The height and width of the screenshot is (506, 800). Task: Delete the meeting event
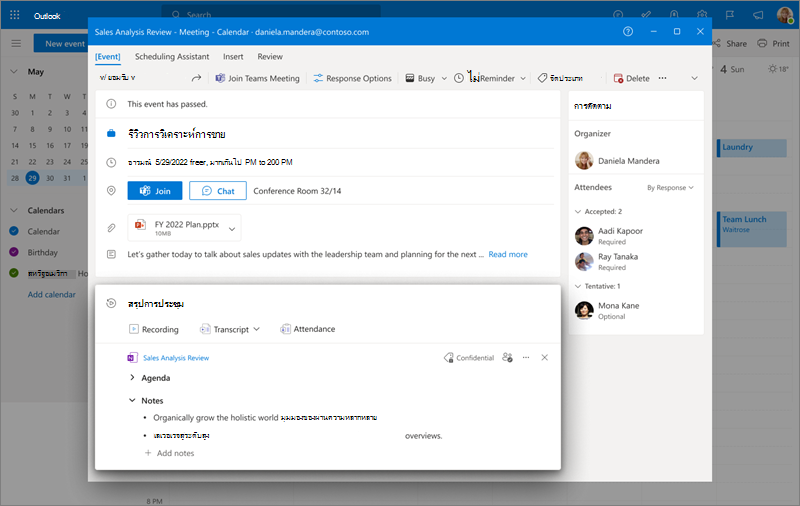point(632,78)
